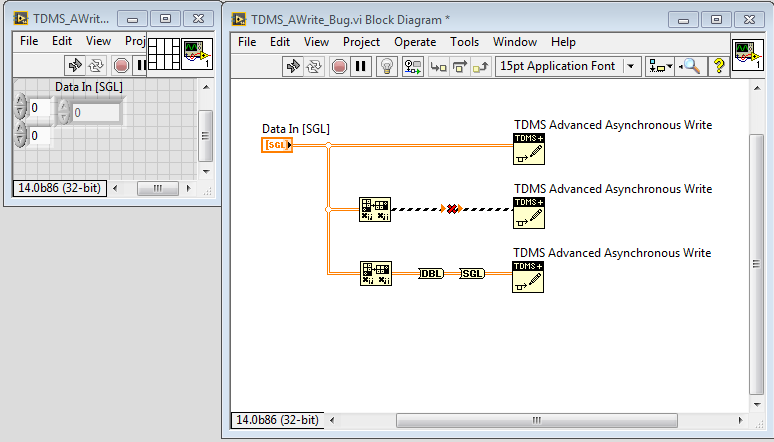Click top 'TDMS Advanced Asynchronous Write' label

(613, 125)
